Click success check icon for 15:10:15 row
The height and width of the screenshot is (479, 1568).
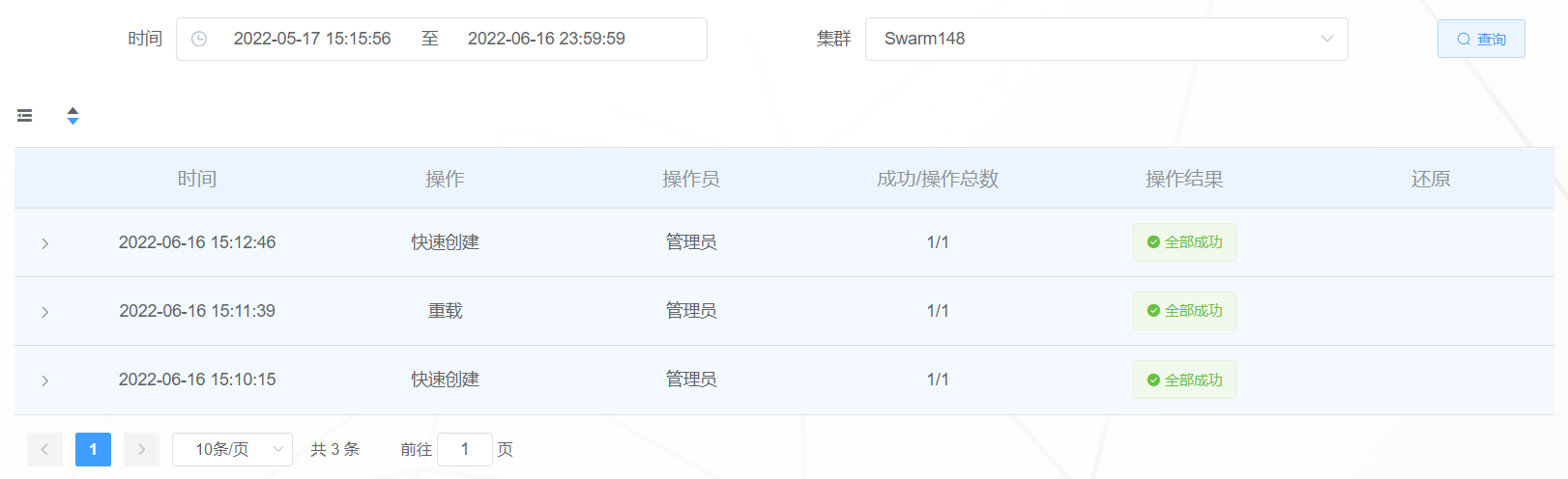[x=1153, y=380]
